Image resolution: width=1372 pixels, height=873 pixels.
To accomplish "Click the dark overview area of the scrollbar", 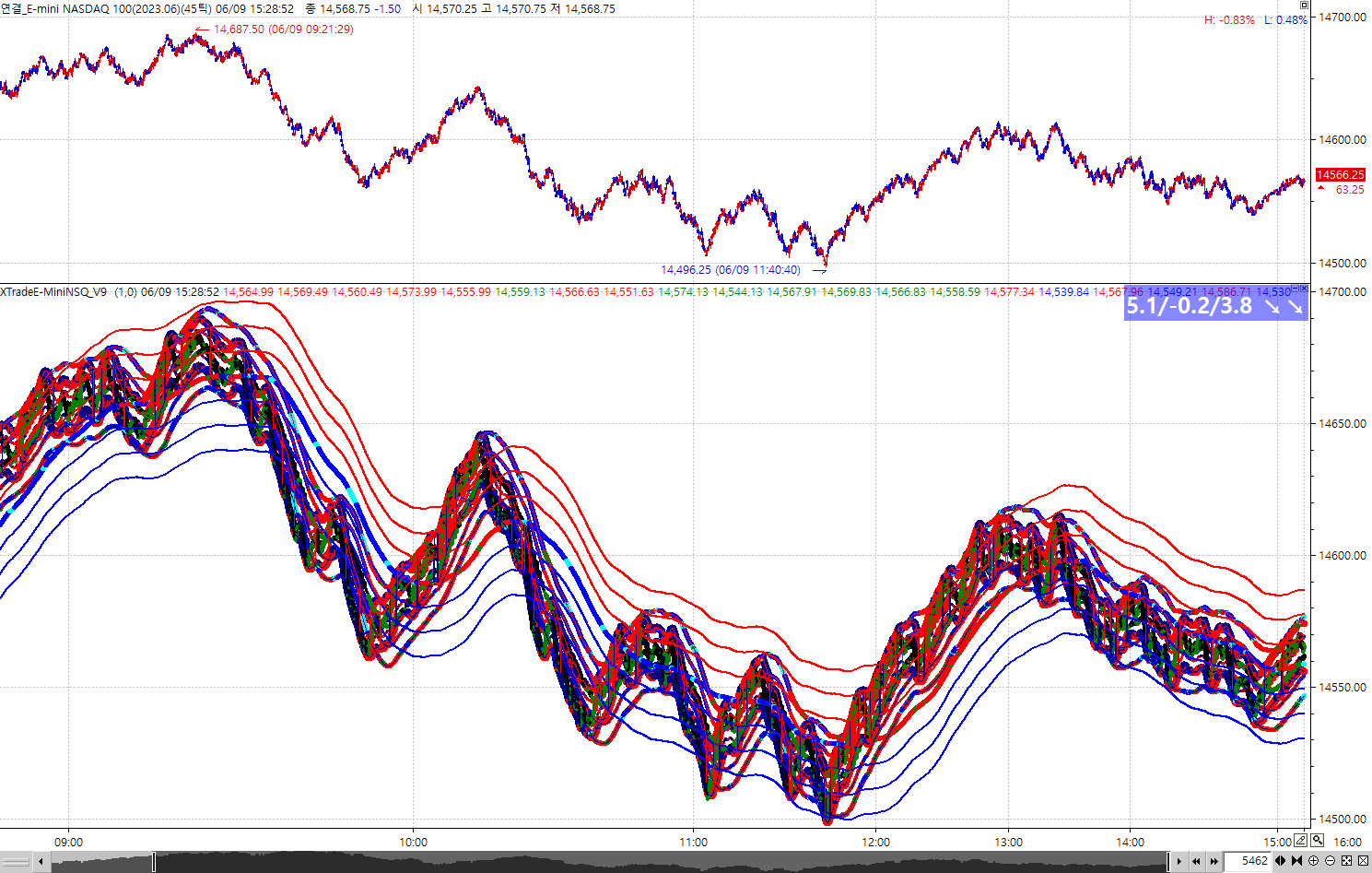I will coord(662,862).
